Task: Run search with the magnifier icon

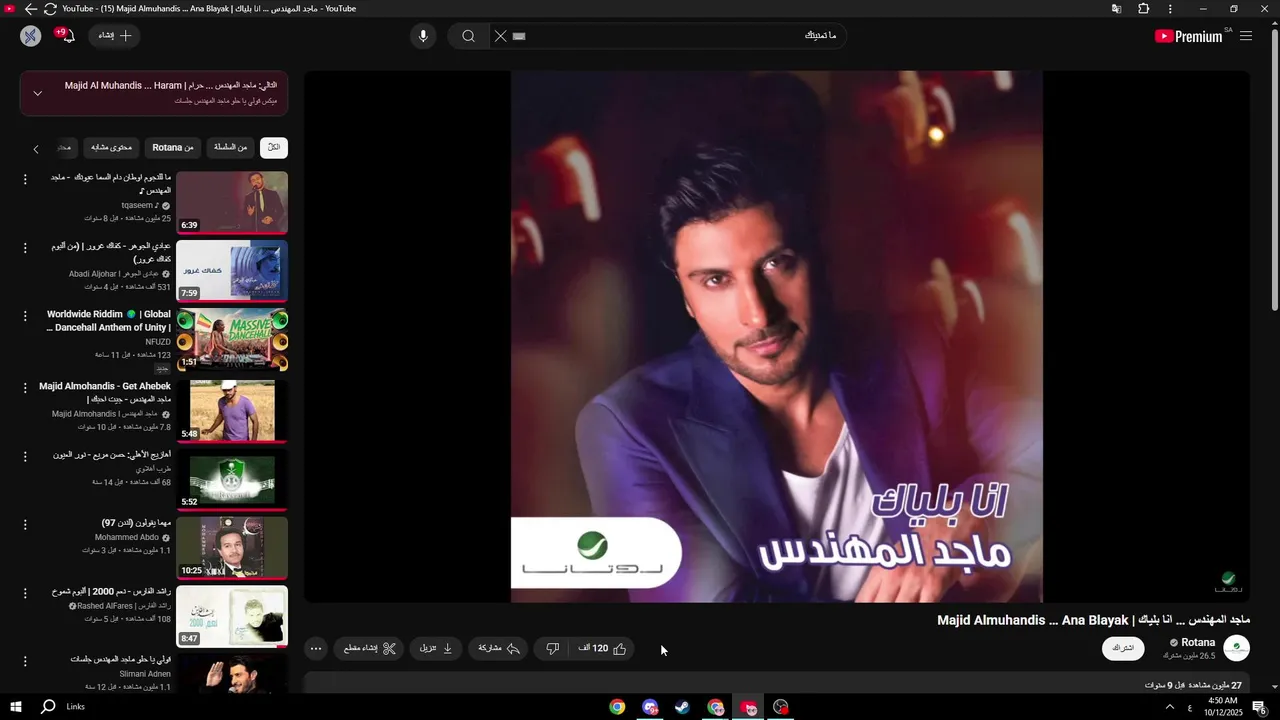Action: tap(468, 36)
